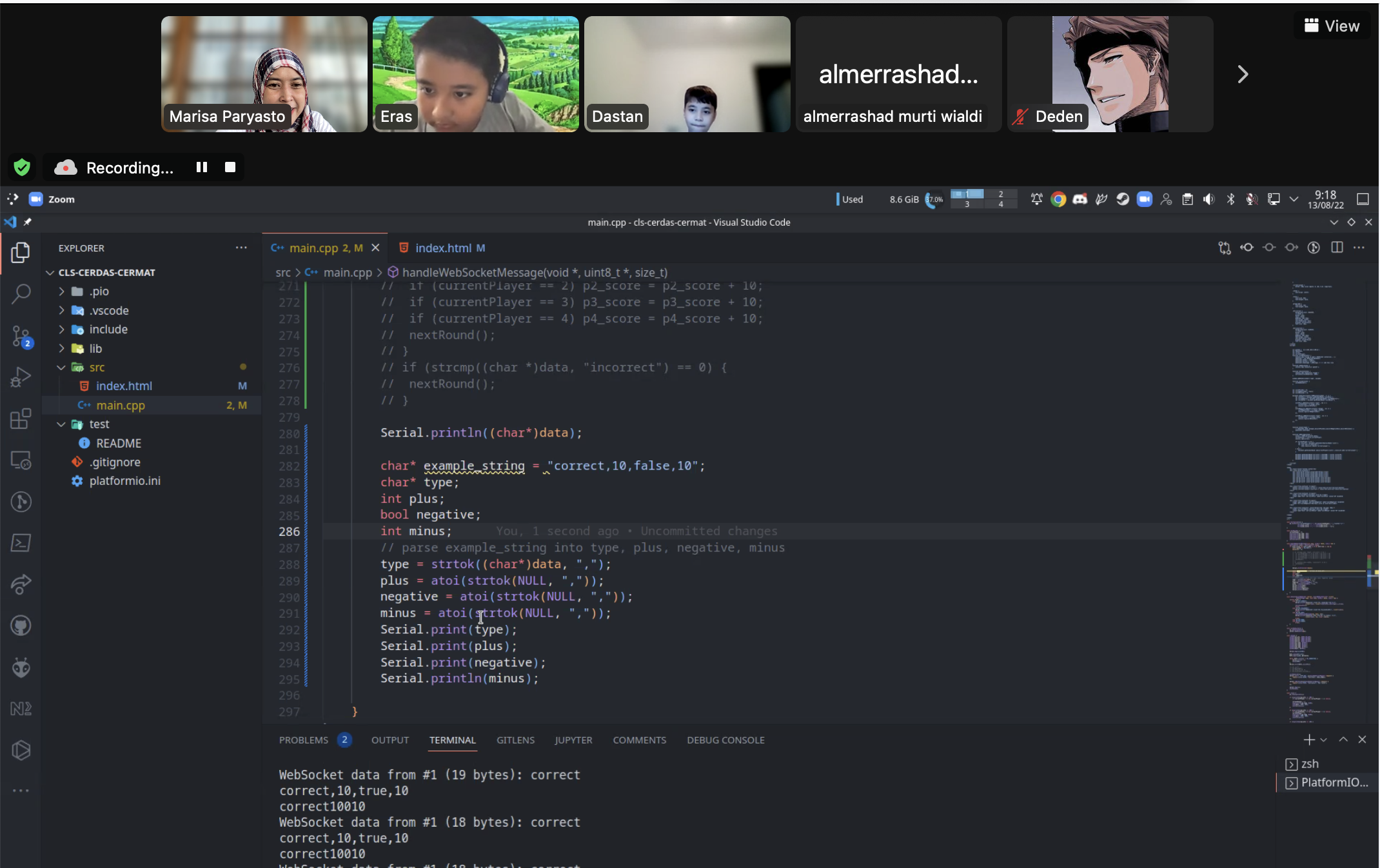Stop the Zoom recording
Image resolution: width=1380 pixels, height=868 pixels.
tap(230, 168)
